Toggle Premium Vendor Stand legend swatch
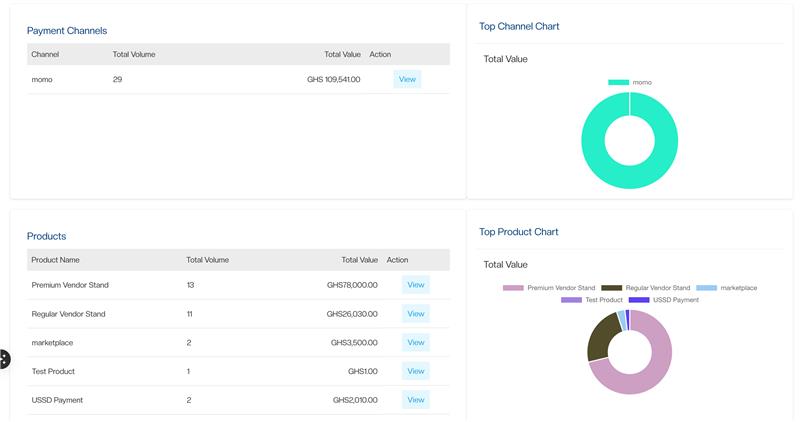This screenshot has width=800, height=422. pos(513,288)
